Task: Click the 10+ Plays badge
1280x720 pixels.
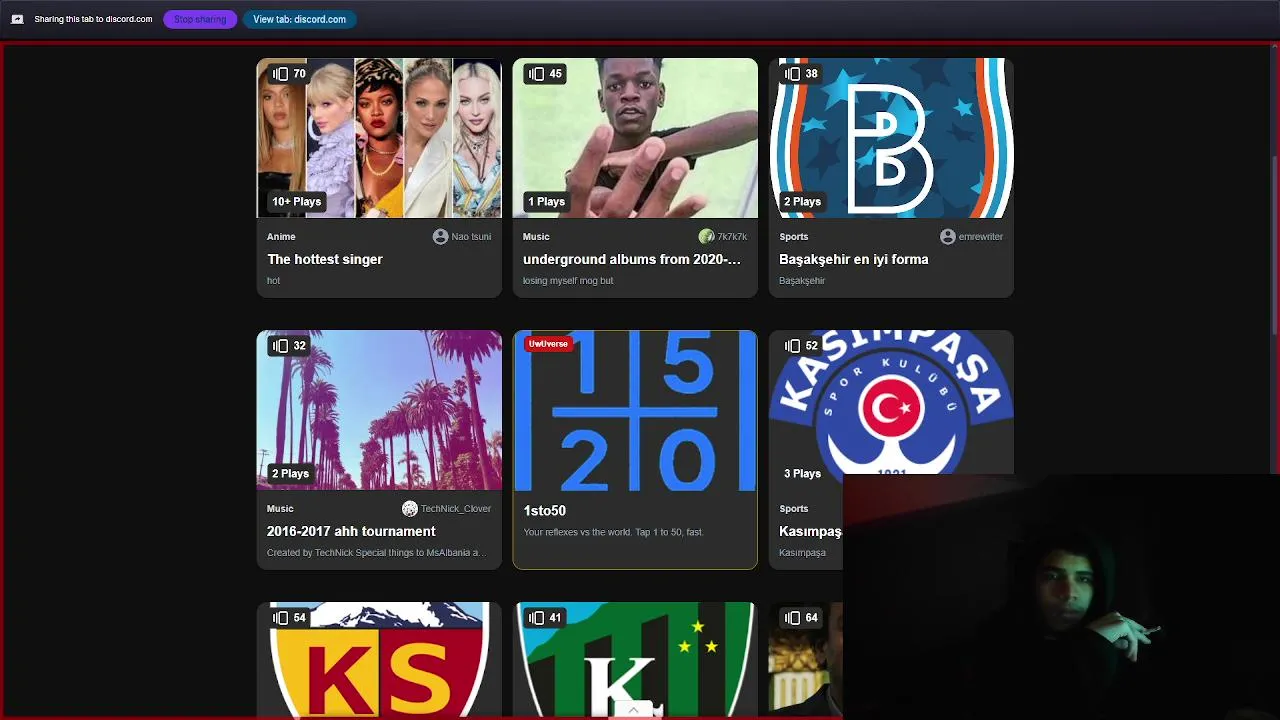Action: tap(297, 201)
